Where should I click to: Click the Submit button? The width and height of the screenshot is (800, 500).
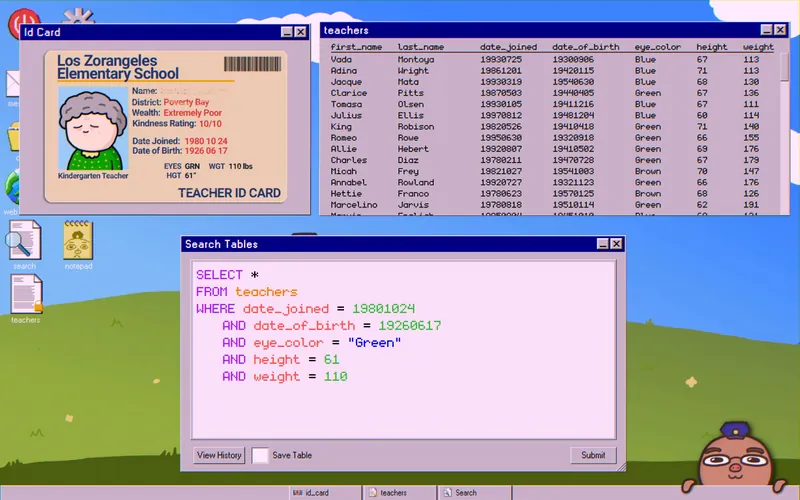(x=593, y=455)
